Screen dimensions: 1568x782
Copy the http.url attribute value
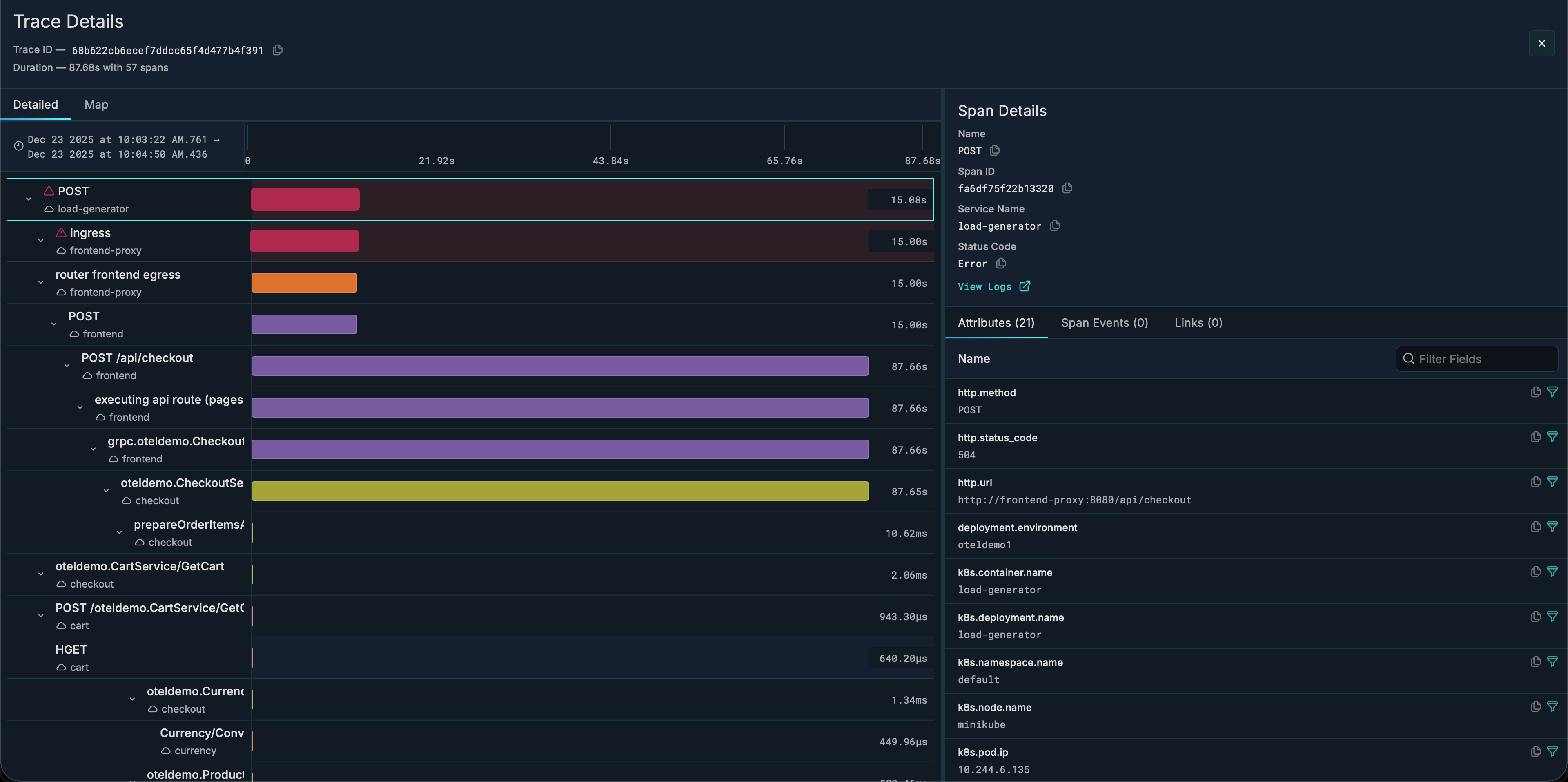coord(1536,482)
